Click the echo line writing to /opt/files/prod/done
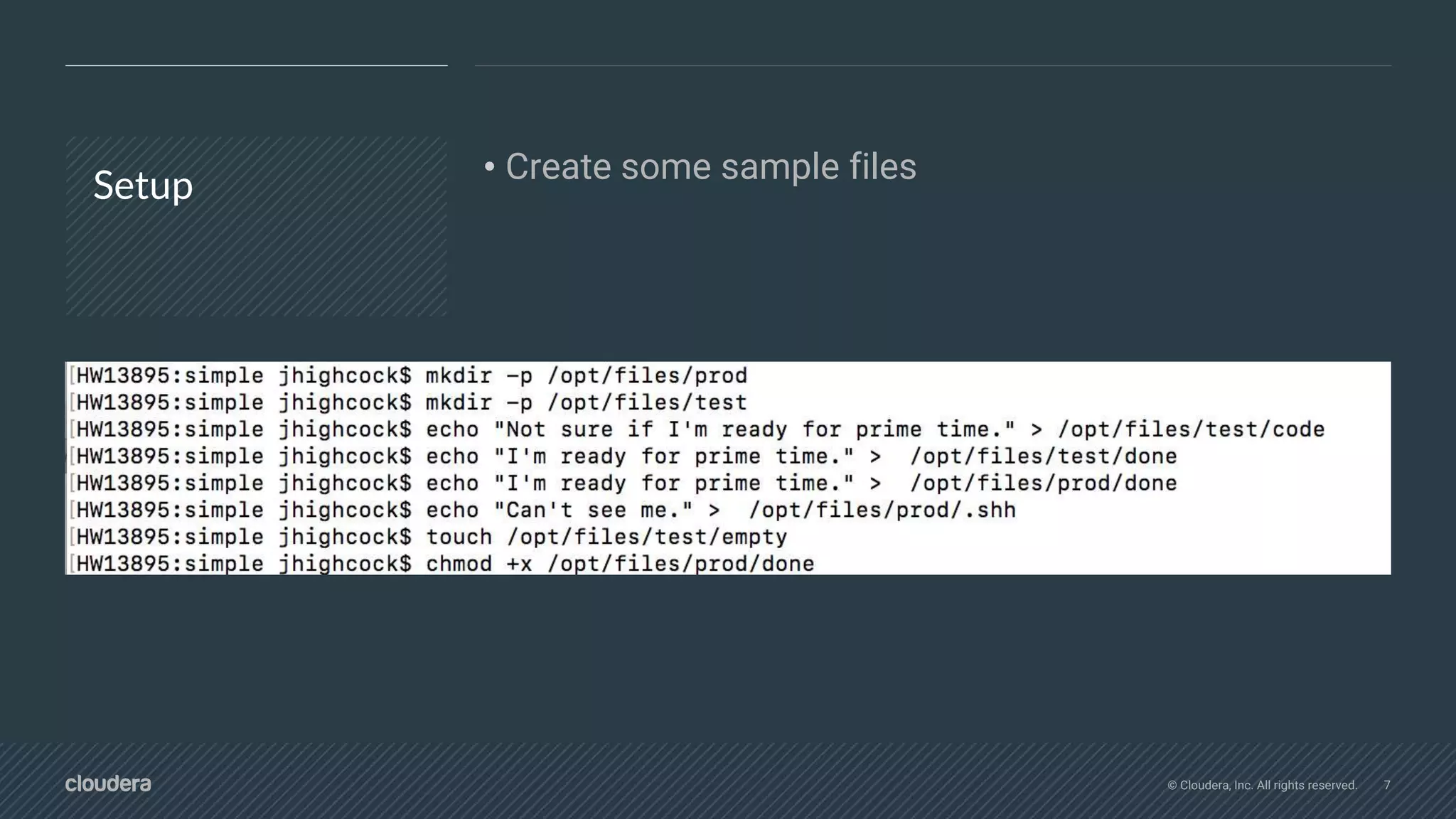 tap(623, 483)
